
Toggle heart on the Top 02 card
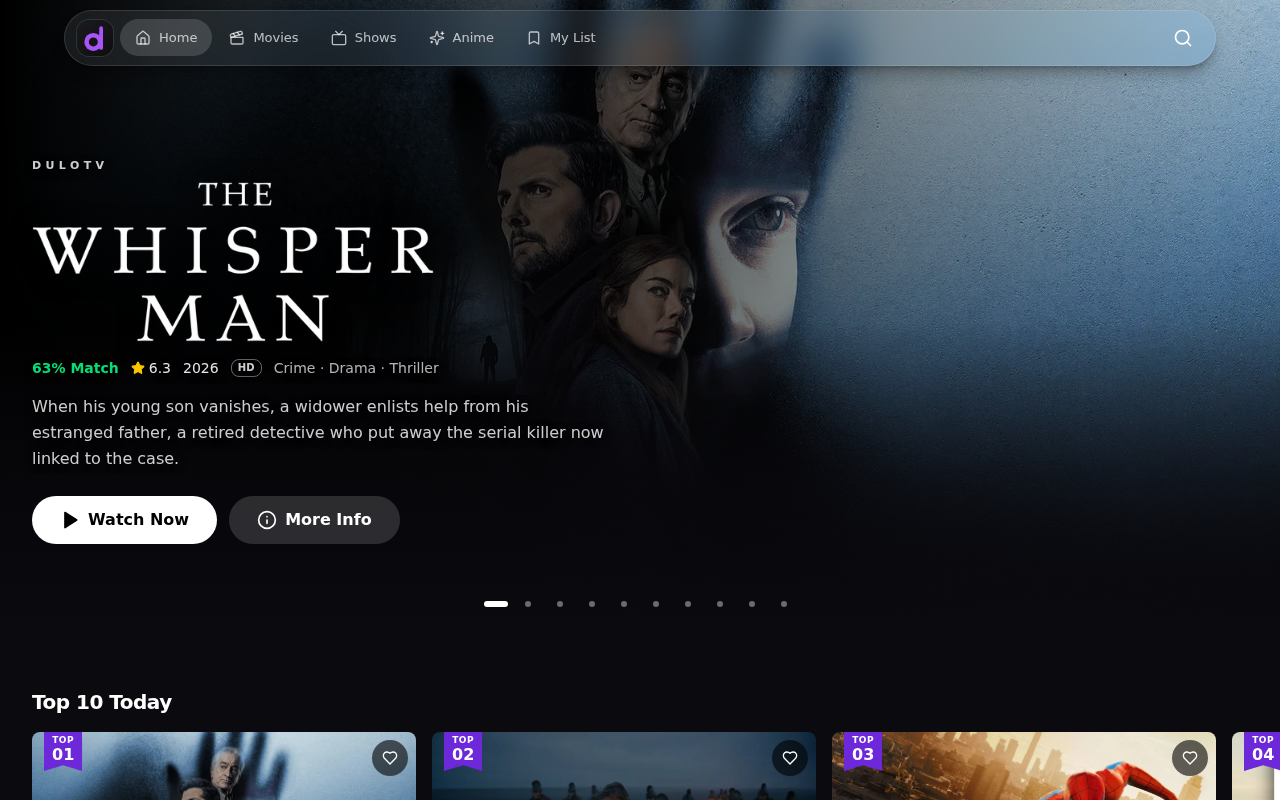(x=790, y=758)
